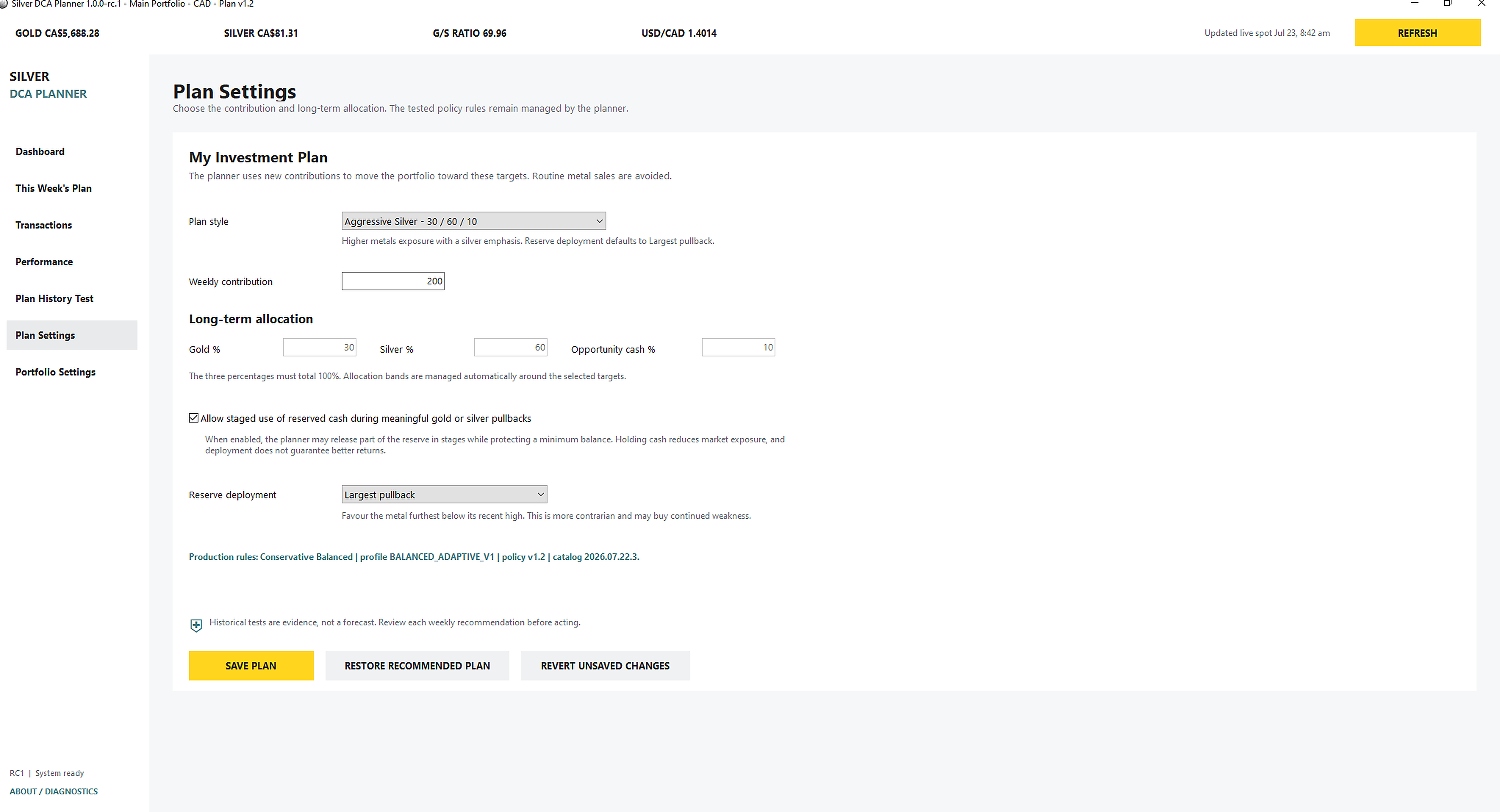
Task: Click the 'three percentages must total 100%' note
Action: coord(407,376)
